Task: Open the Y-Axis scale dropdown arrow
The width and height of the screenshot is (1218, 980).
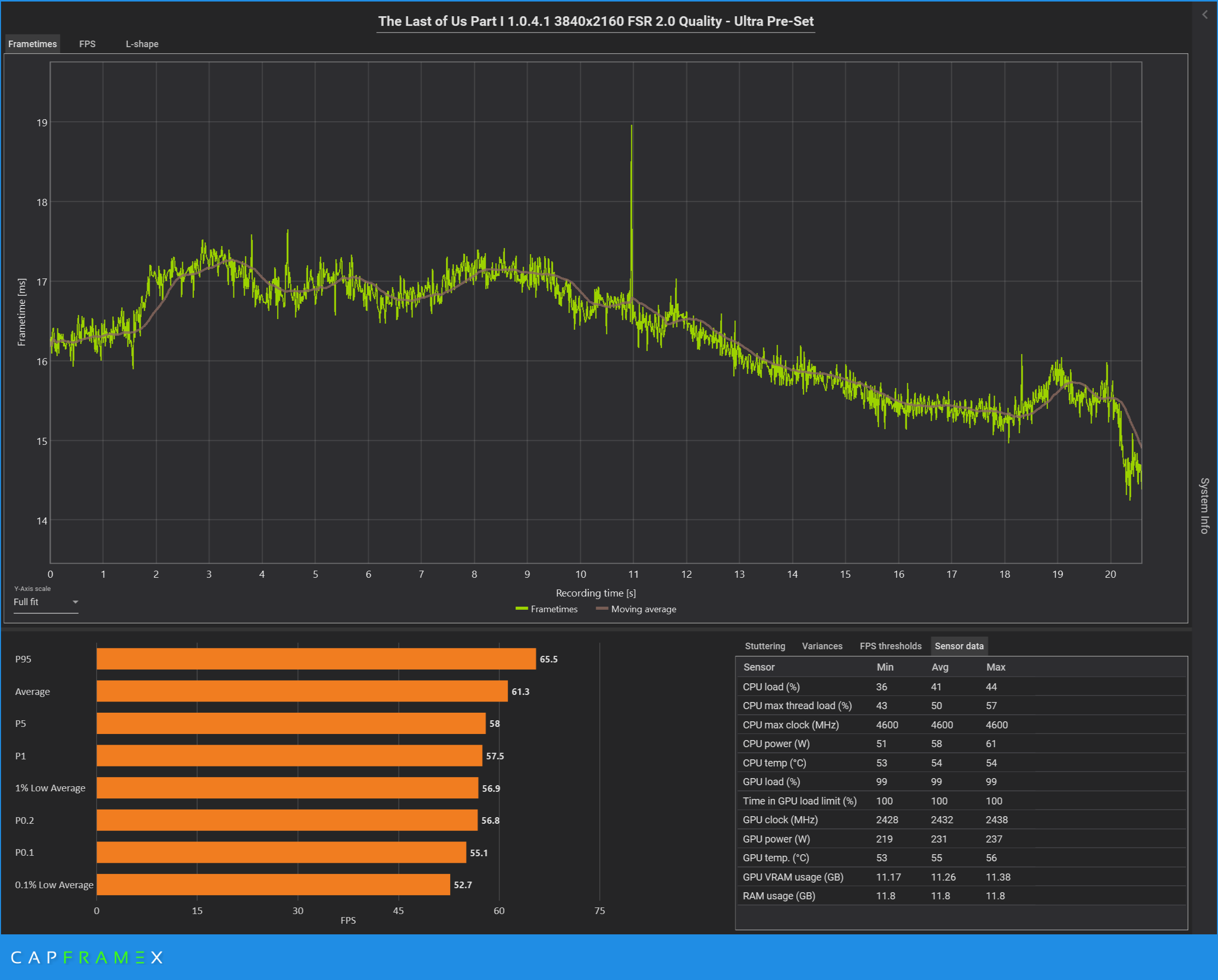Action: coord(75,602)
